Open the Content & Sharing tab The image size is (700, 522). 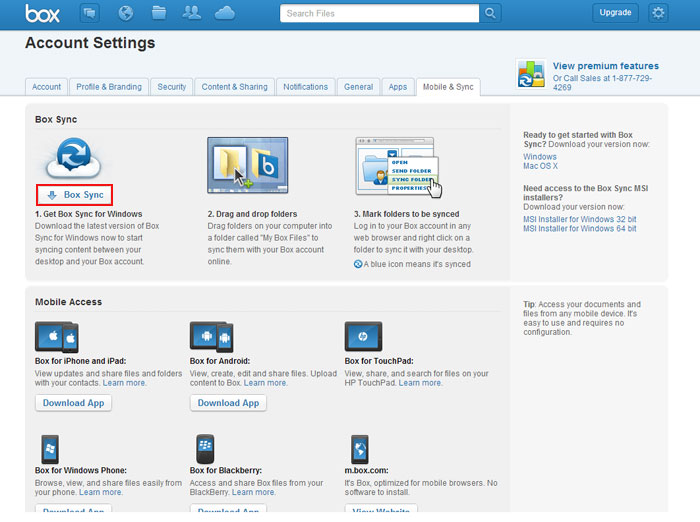[x=234, y=87]
